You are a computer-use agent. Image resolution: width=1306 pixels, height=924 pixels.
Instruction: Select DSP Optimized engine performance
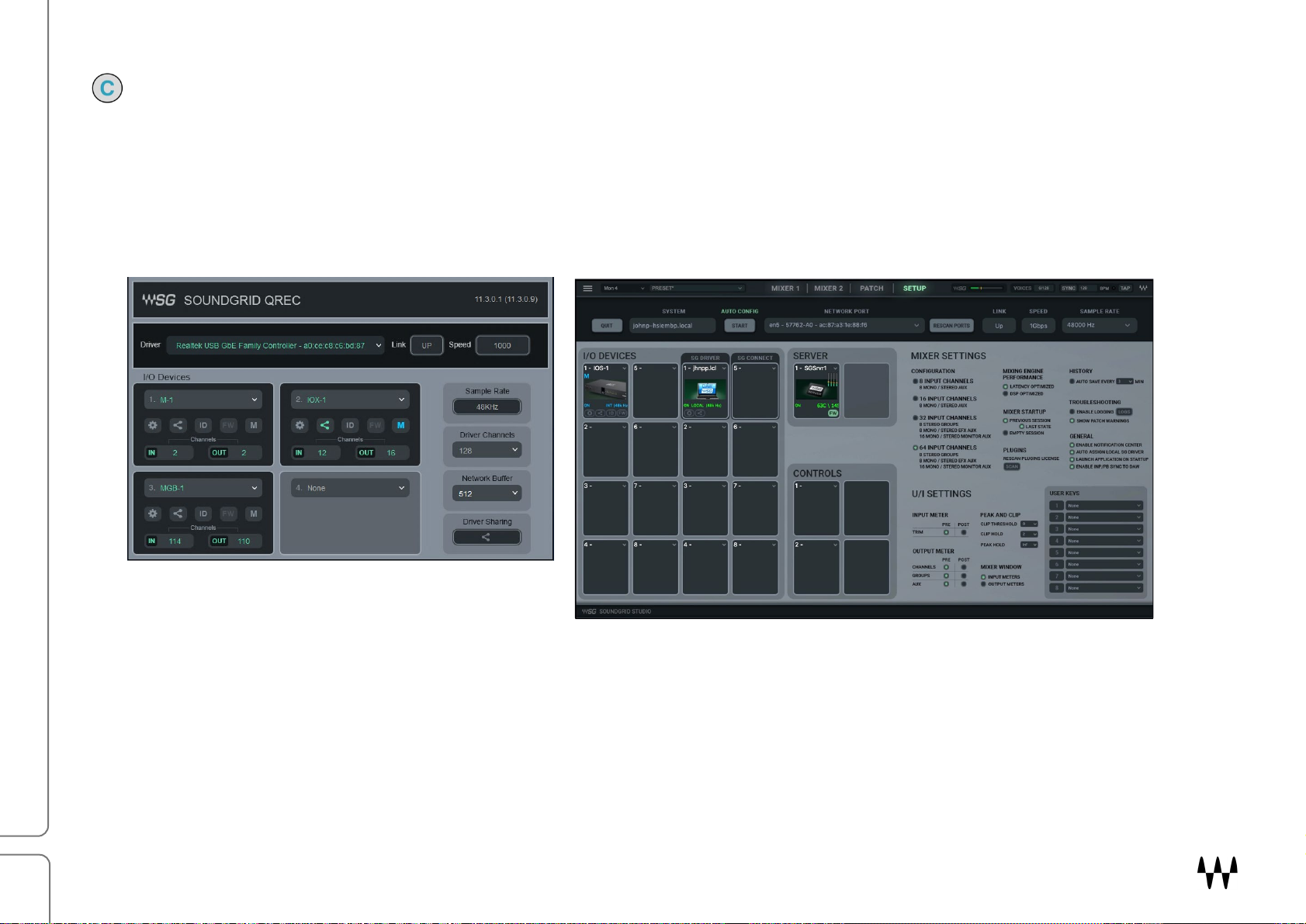(x=1006, y=393)
